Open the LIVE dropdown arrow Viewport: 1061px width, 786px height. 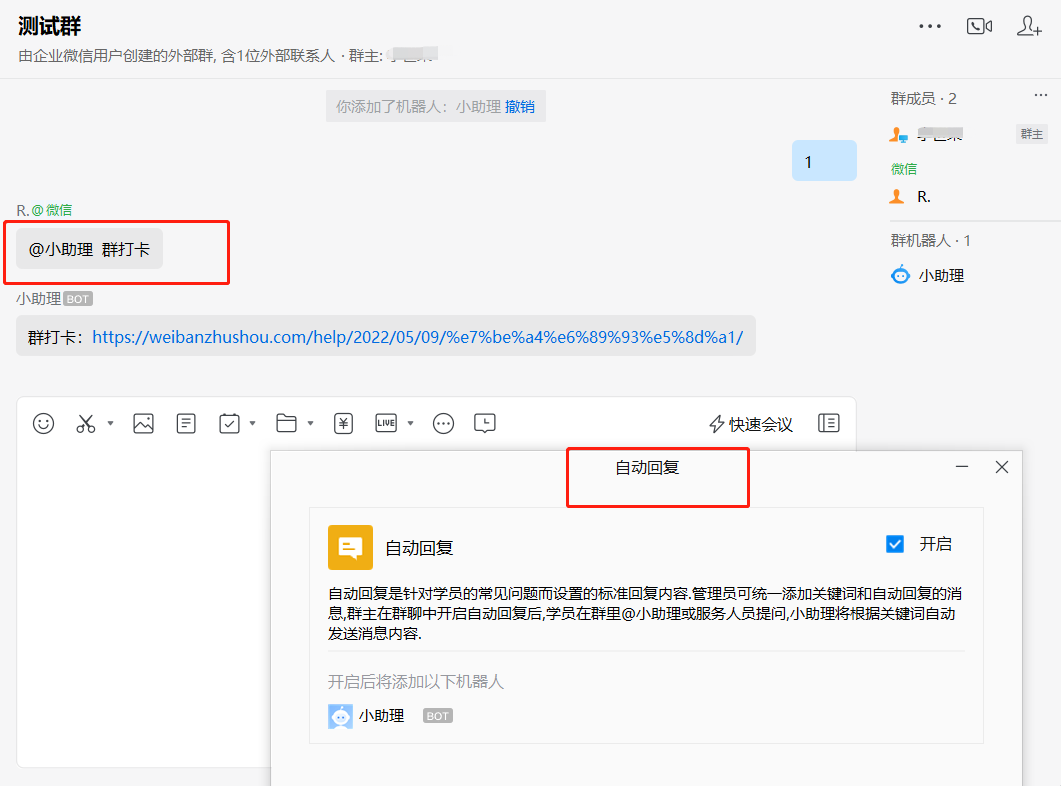[410, 424]
